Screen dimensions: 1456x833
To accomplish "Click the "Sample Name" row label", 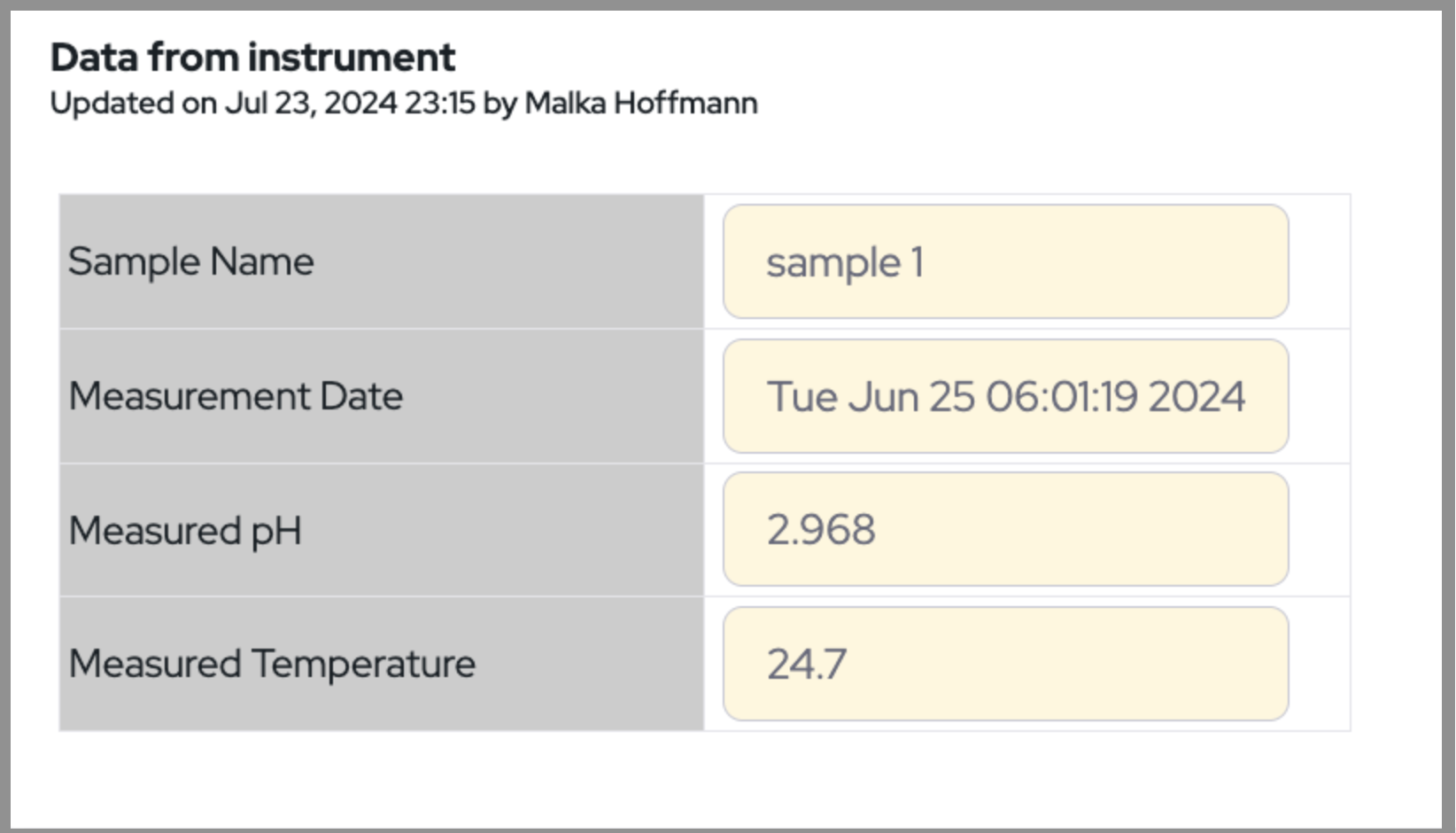I will (x=191, y=262).
